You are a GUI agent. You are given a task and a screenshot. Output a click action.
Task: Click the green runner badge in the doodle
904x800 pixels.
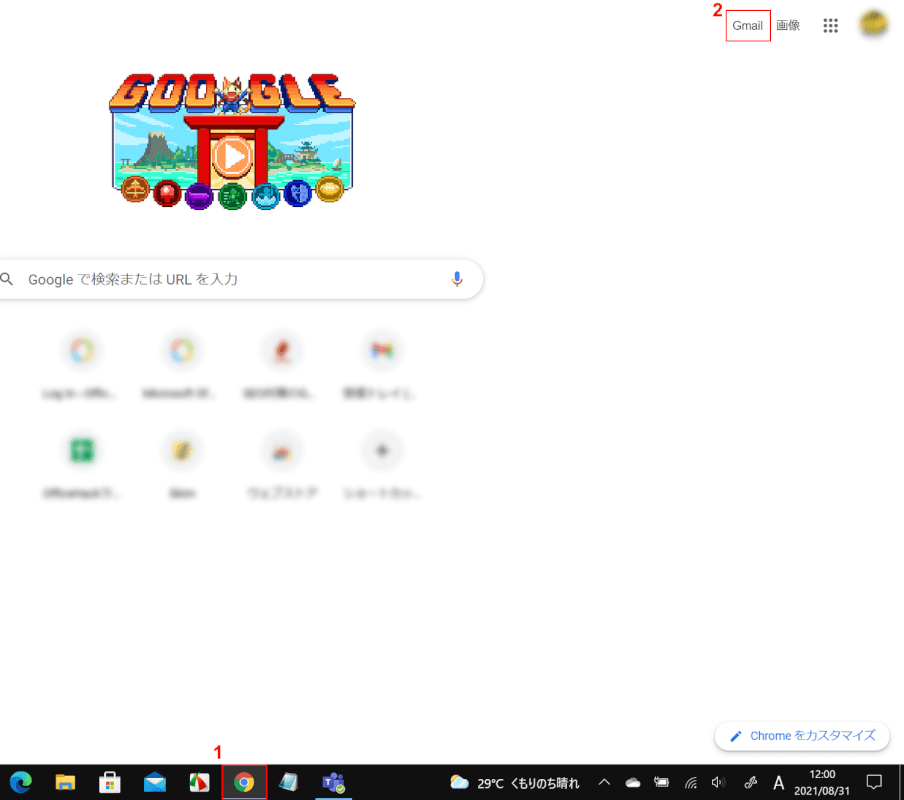(x=232, y=196)
